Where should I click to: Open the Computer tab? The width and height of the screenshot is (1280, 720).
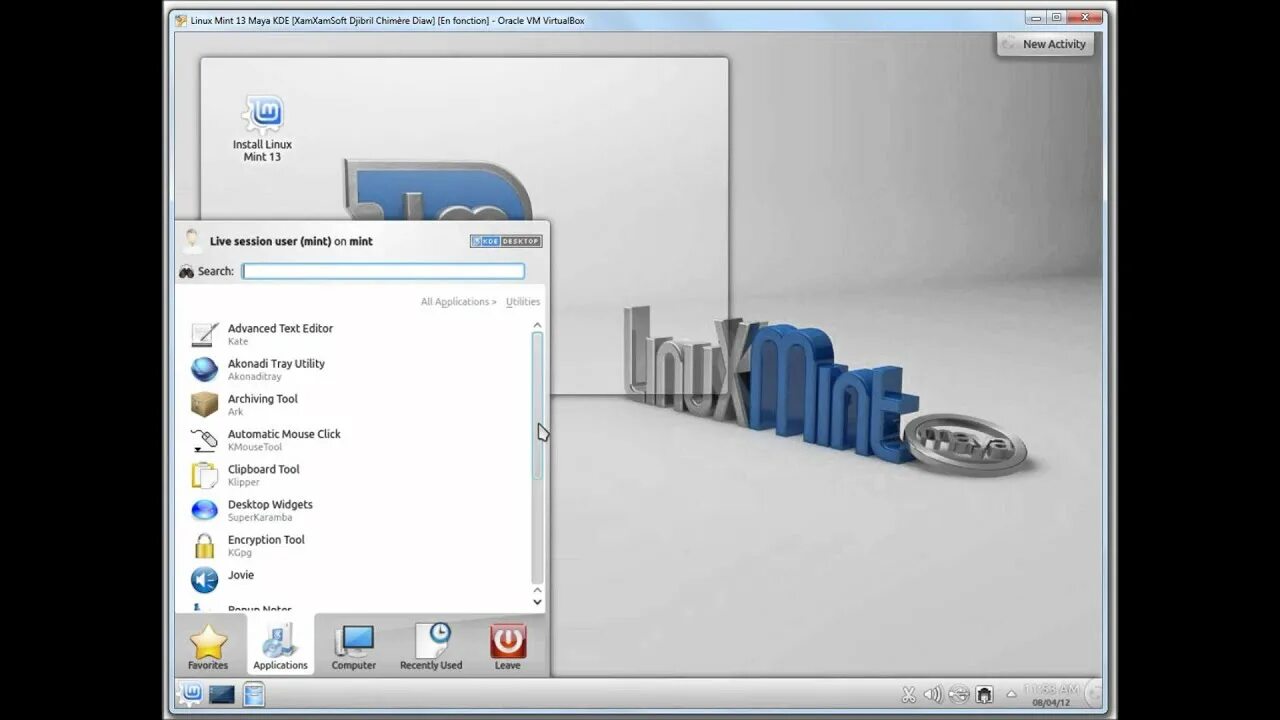(354, 646)
